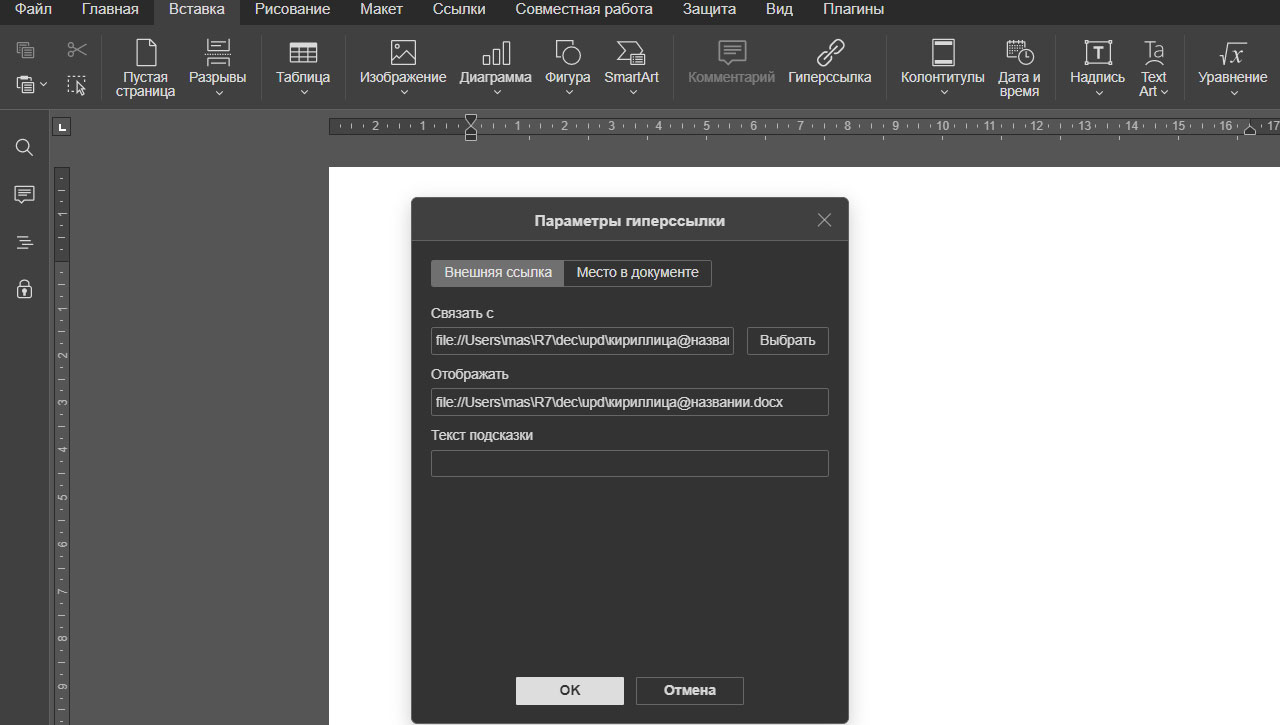Open the Колонтитулы headers menu
Image resolution: width=1280 pixels, height=725 pixels.
tap(942, 68)
